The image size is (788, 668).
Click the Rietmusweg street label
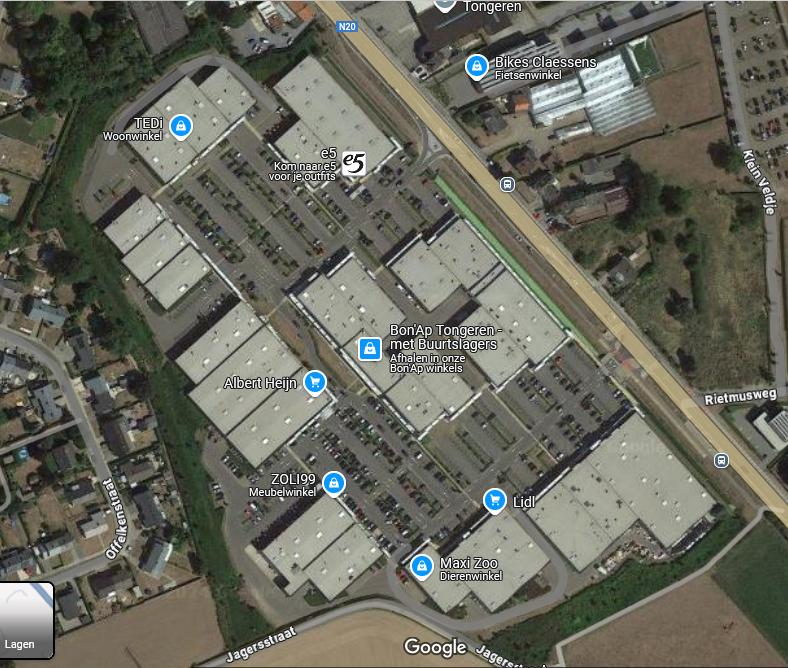[x=740, y=397]
